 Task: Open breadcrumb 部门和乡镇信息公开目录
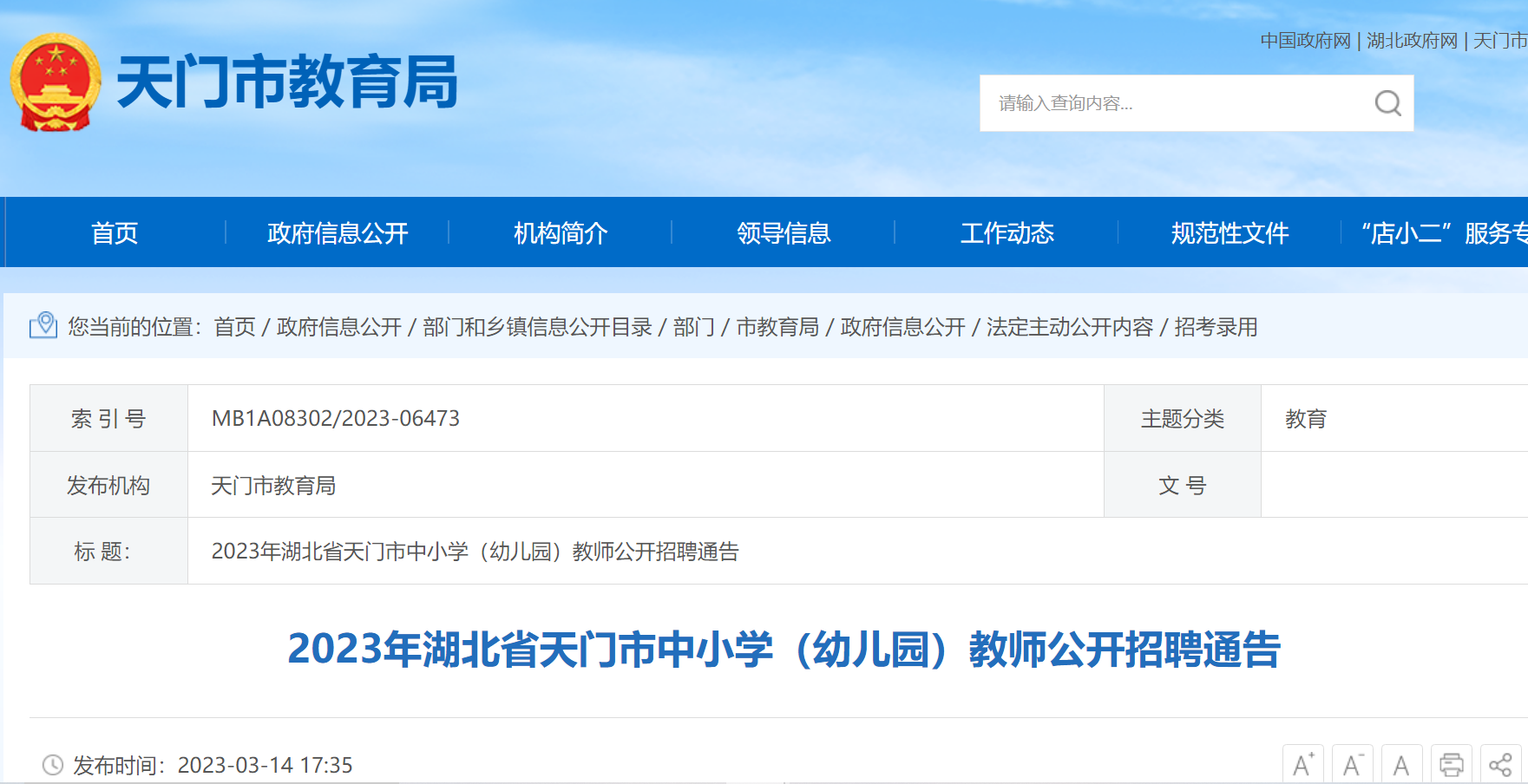(x=538, y=327)
